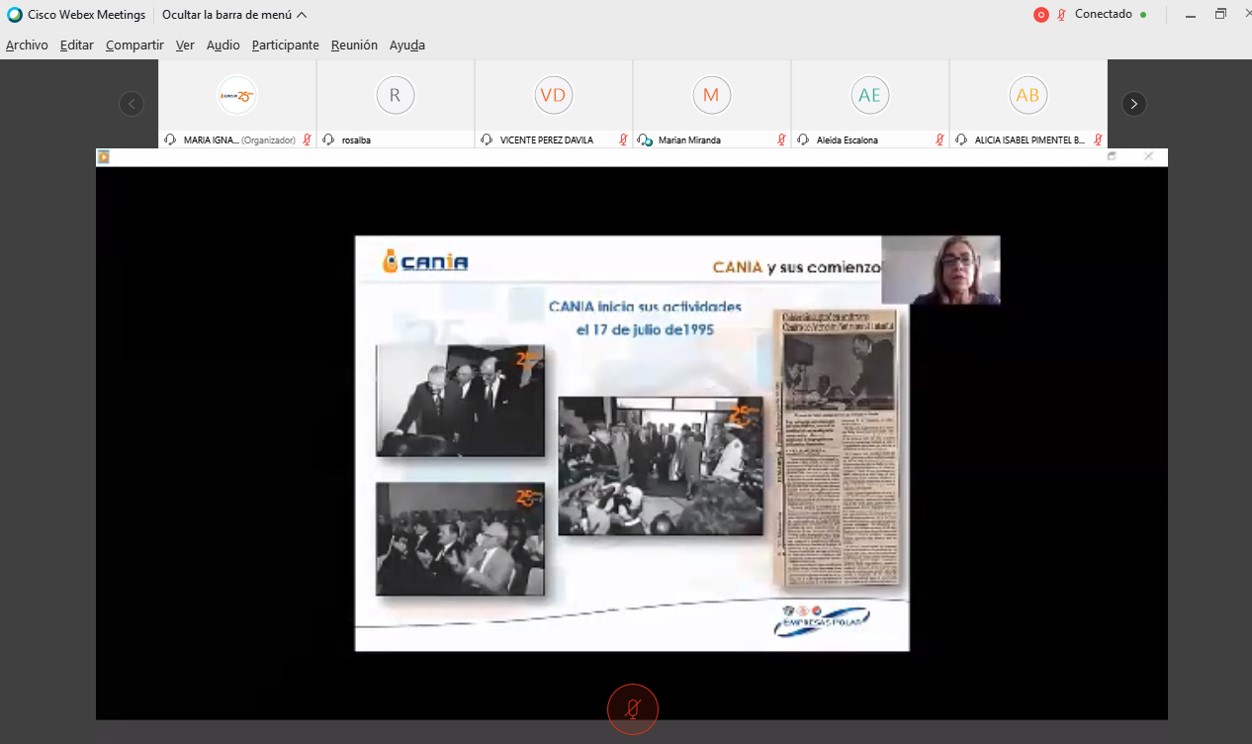Show next participants with right arrow
The height and width of the screenshot is (744, 1252).
[1133, 104]
